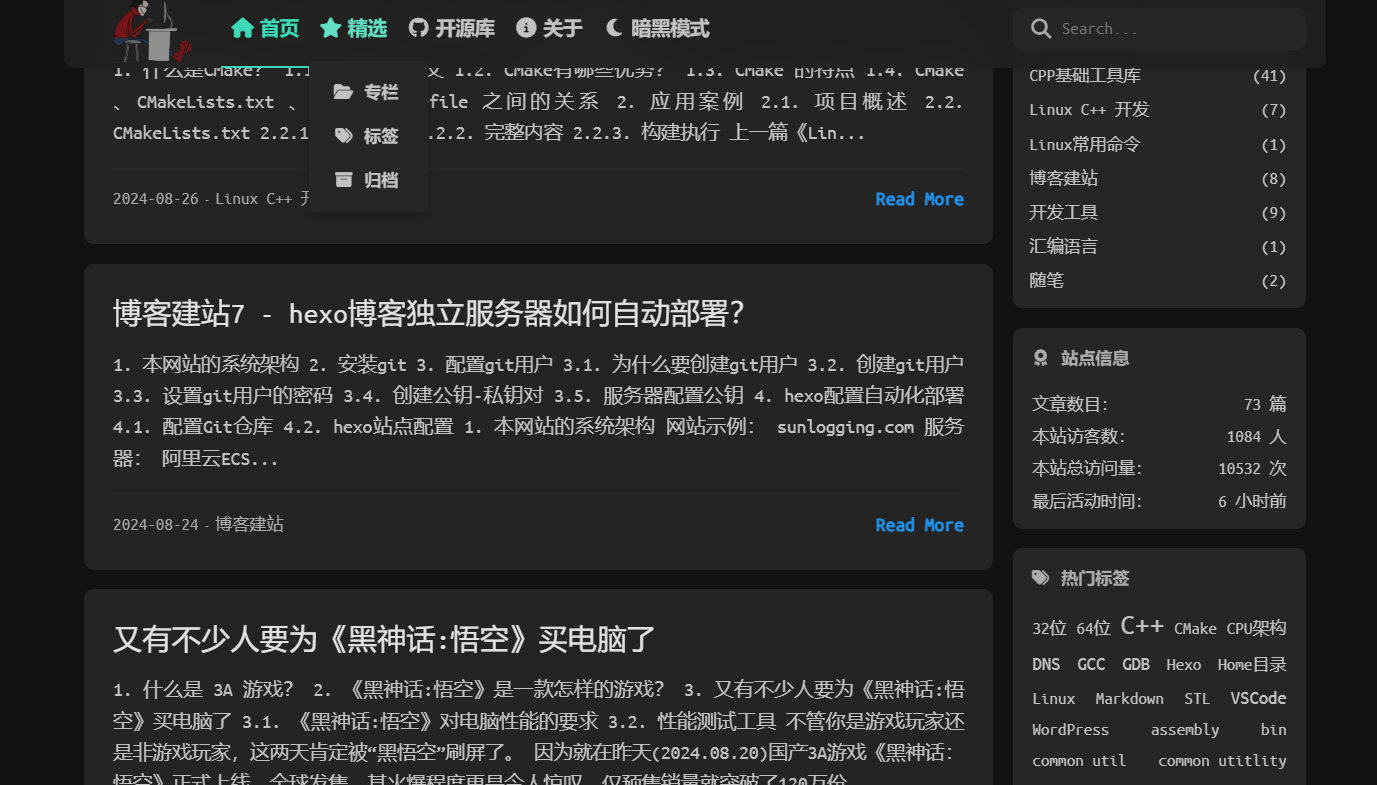Click Read More for hexo博客 post
The image size is (1377, 785).
pos(919,525)
